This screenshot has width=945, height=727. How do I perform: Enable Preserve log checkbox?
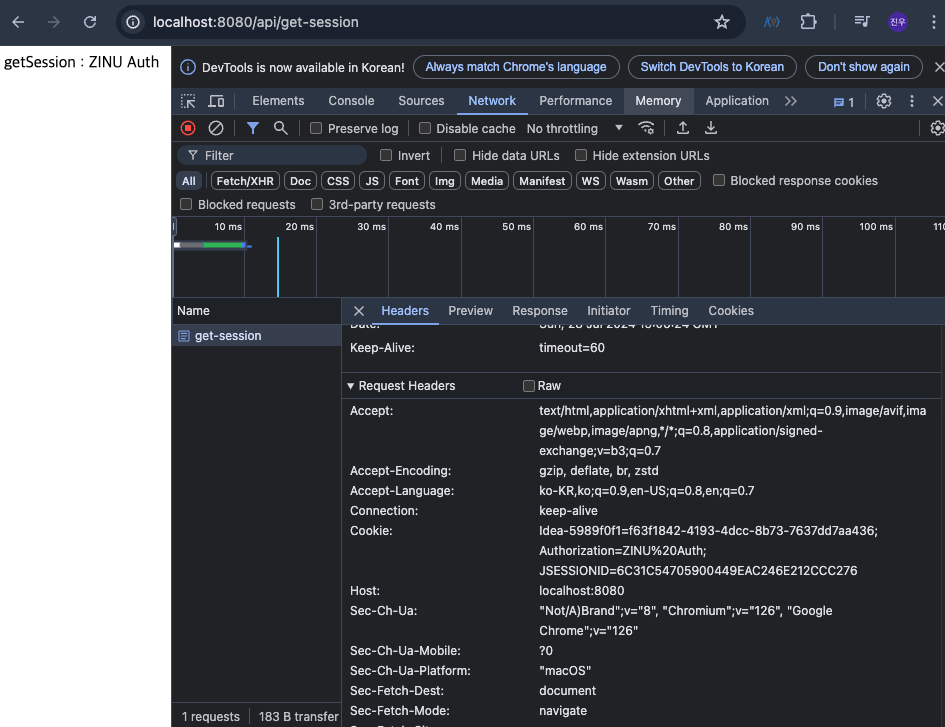click(x=316, y=128)
